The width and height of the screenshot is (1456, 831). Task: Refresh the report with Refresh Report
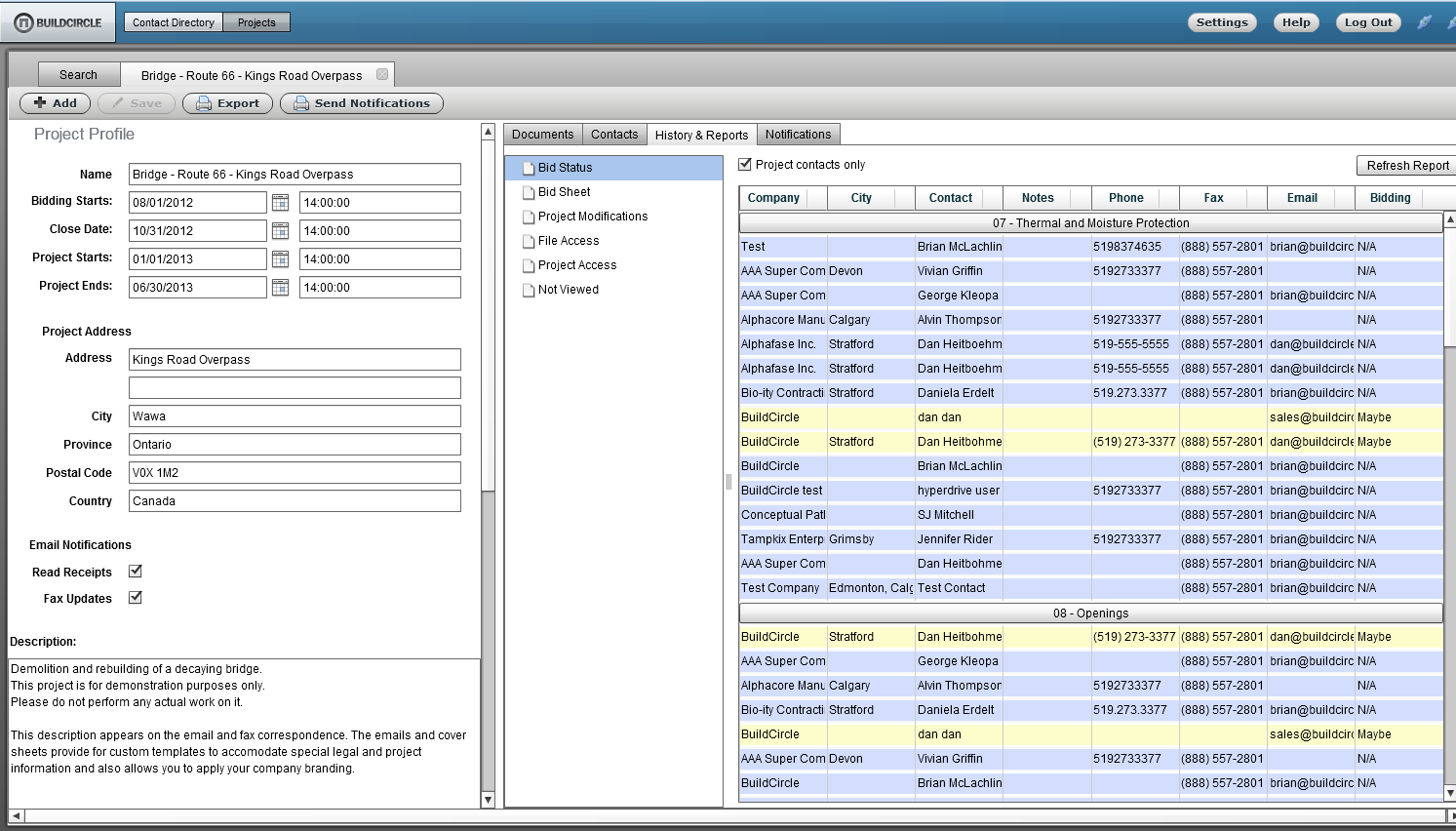point(1407,166)
